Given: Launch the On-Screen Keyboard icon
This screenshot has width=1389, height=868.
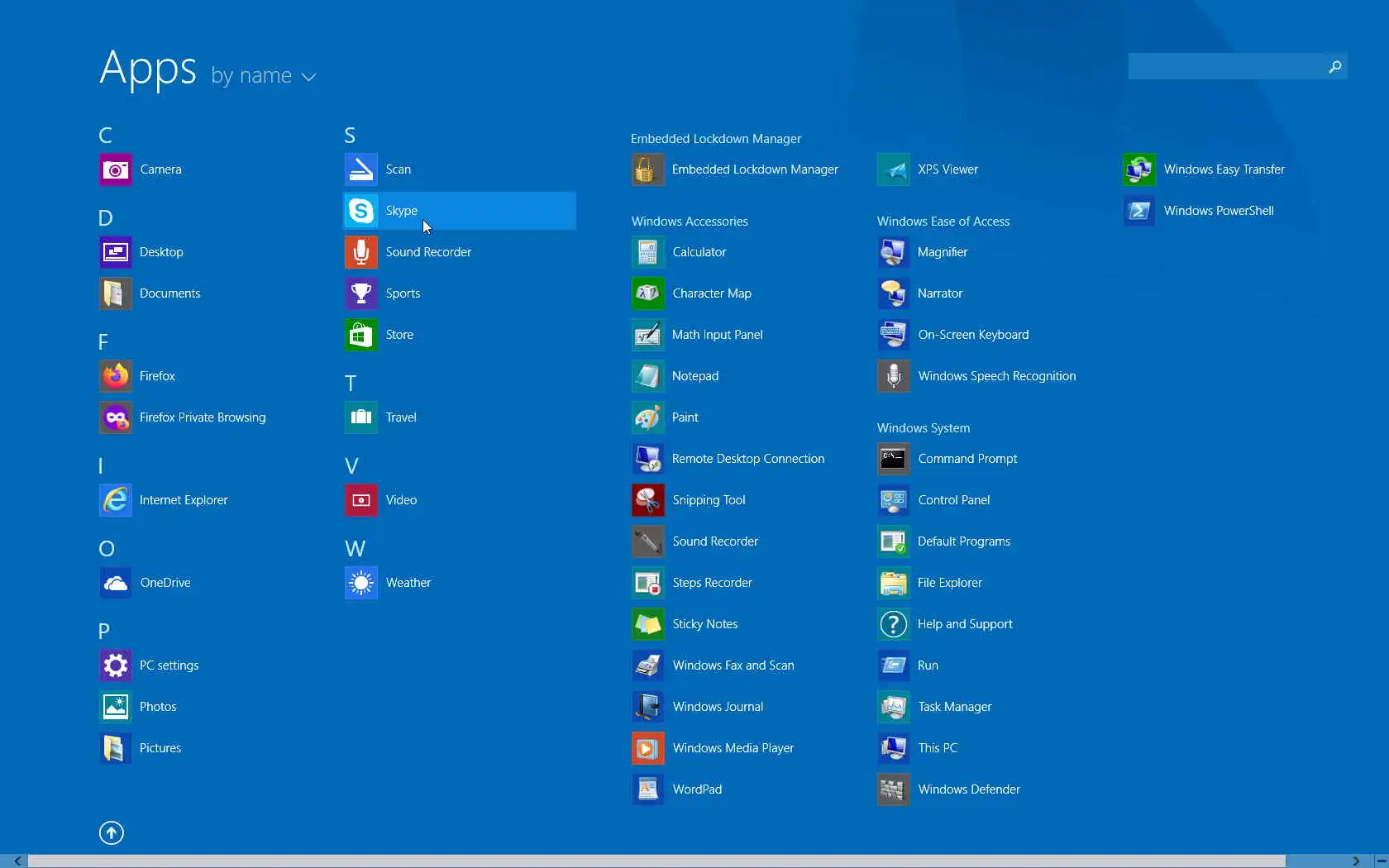Looking at the screenshot, I should (x=894, y=335).
